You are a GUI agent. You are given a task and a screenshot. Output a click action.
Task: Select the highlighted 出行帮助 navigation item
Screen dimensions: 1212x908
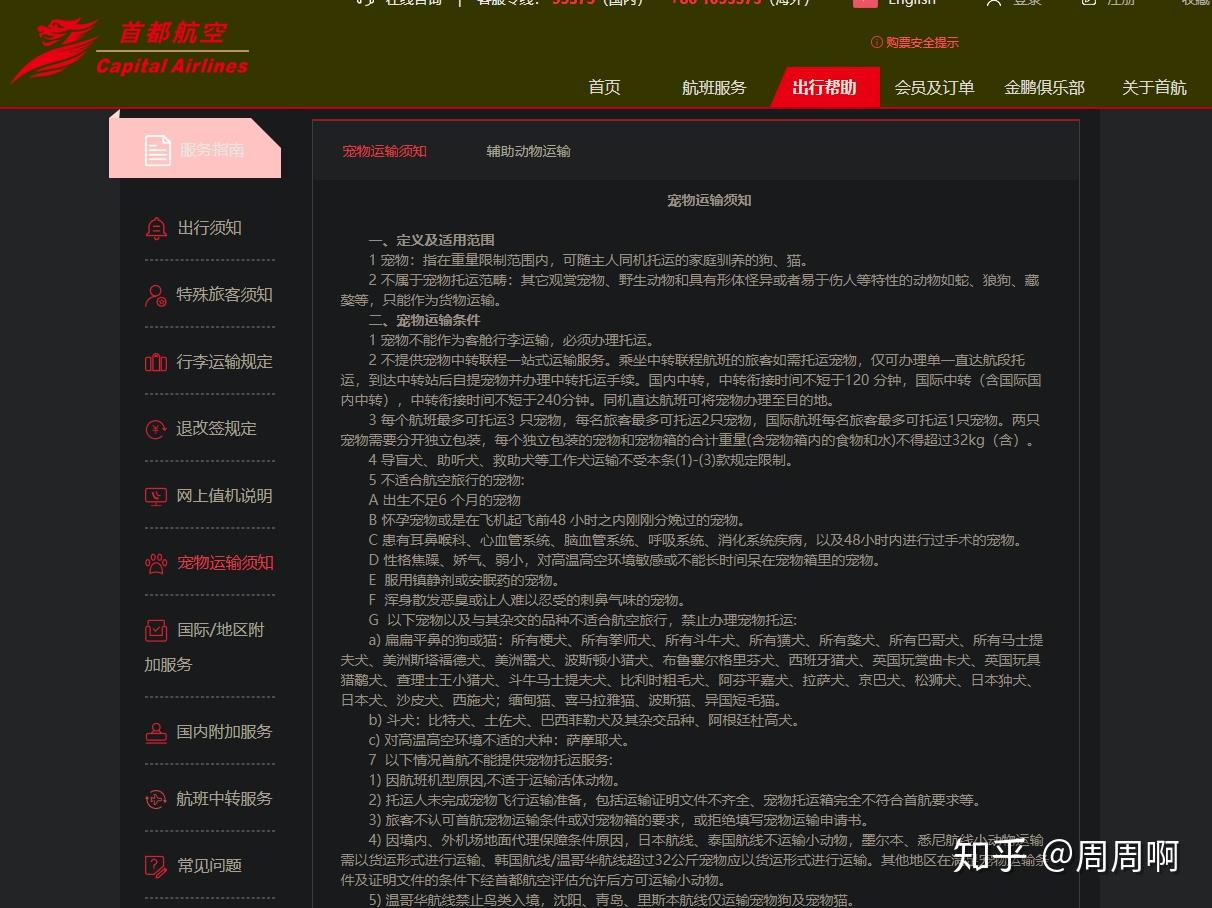pos(825,87)
